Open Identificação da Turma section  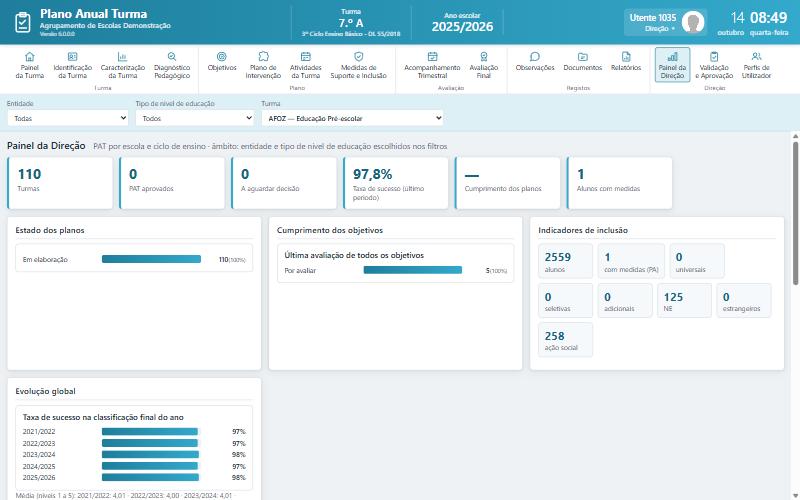pos(72,65)
